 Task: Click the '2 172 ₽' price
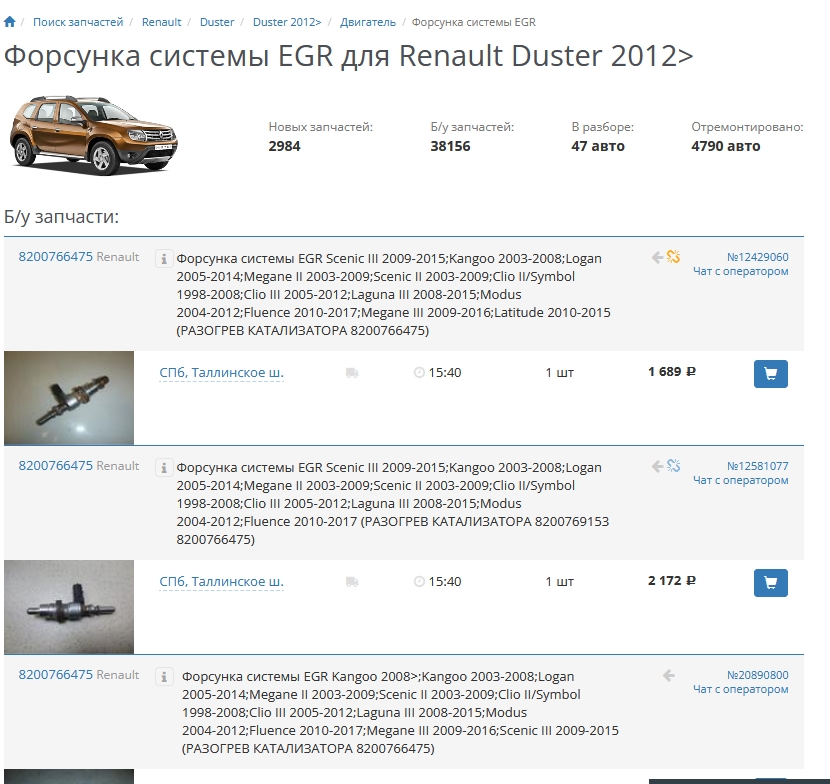(x=672, y=581)
